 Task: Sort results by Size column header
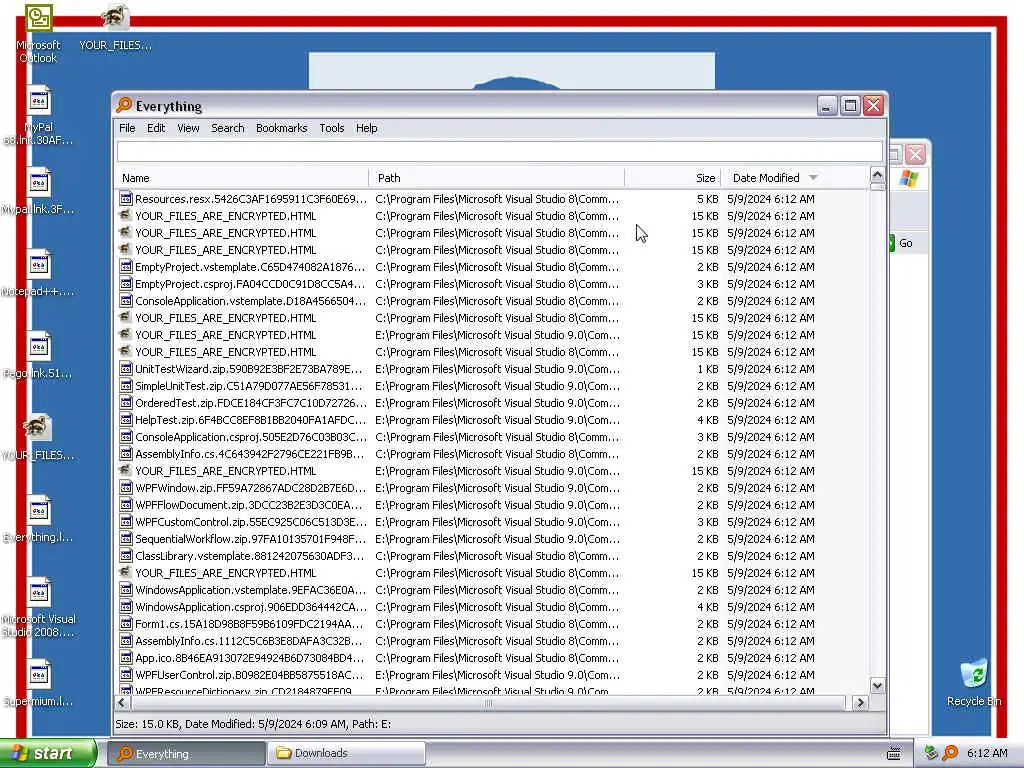point(673,178)
